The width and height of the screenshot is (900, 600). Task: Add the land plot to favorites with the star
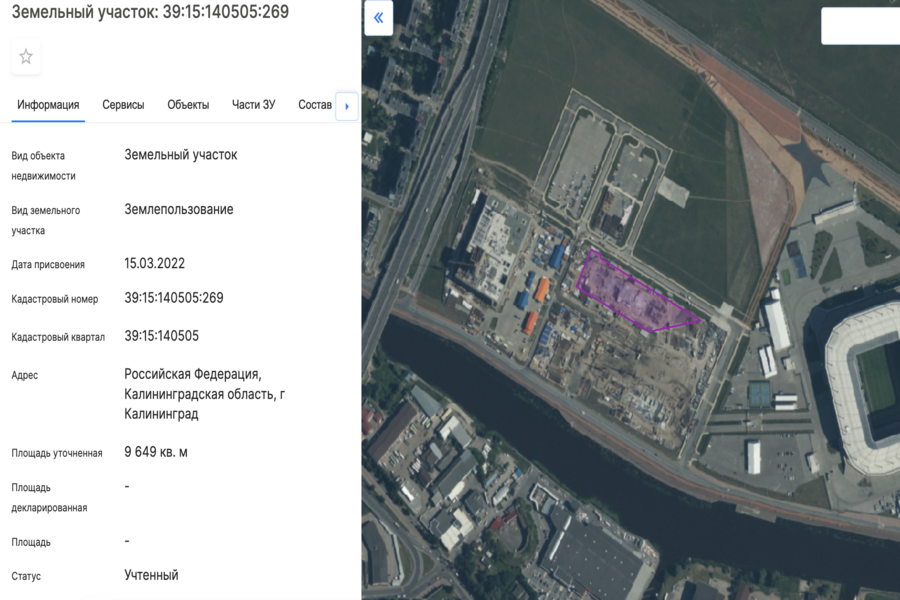pos(26,57)
